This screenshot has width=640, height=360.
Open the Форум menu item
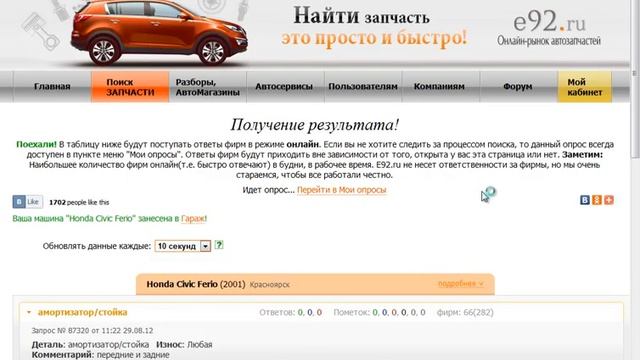(518, 87)
